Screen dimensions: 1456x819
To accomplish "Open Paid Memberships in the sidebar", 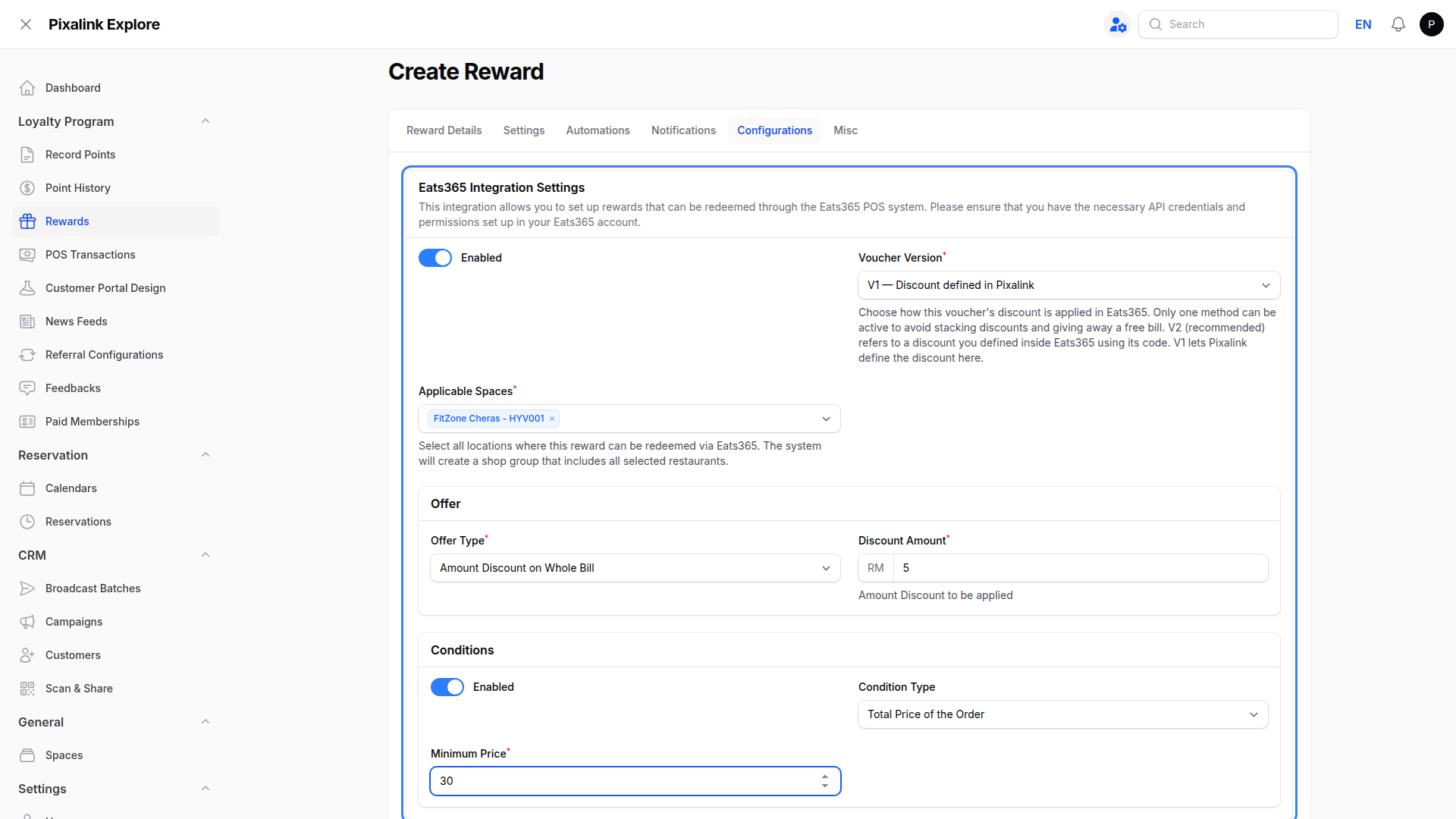I will (115, 422).
